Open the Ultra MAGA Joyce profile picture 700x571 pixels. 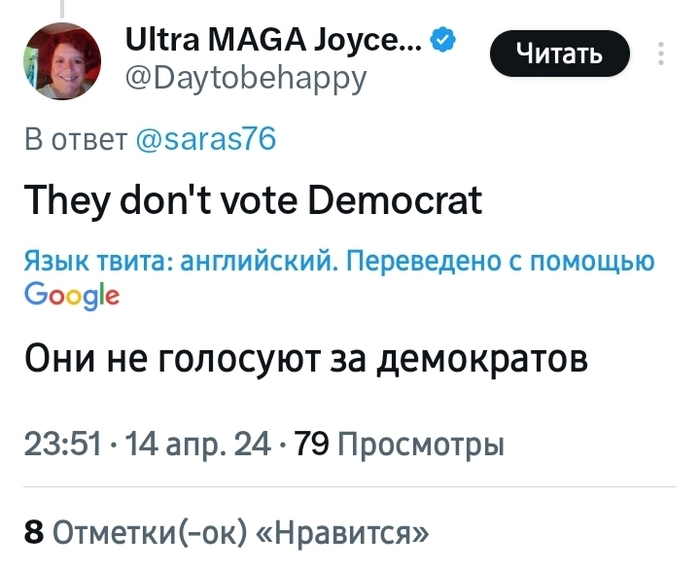tap(61, 61)
